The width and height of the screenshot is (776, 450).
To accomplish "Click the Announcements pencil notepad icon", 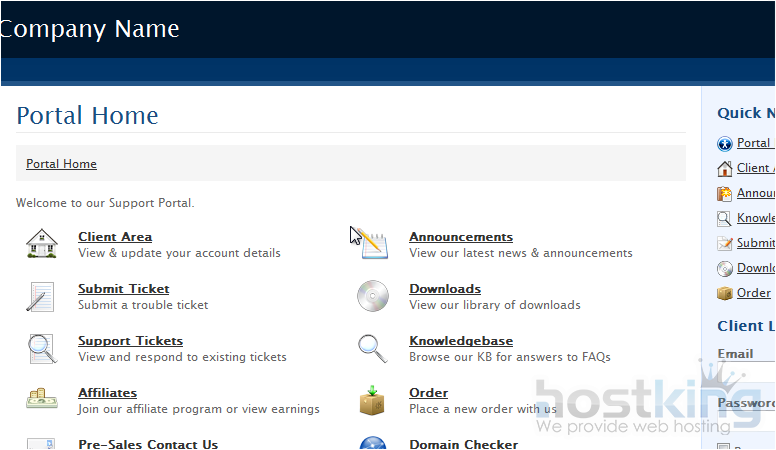I will tap(372, 244).
